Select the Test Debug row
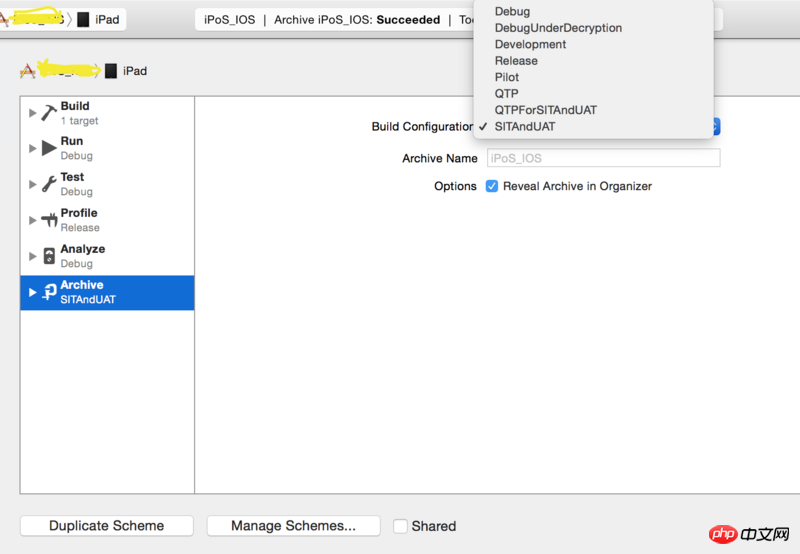 point(108,184)
